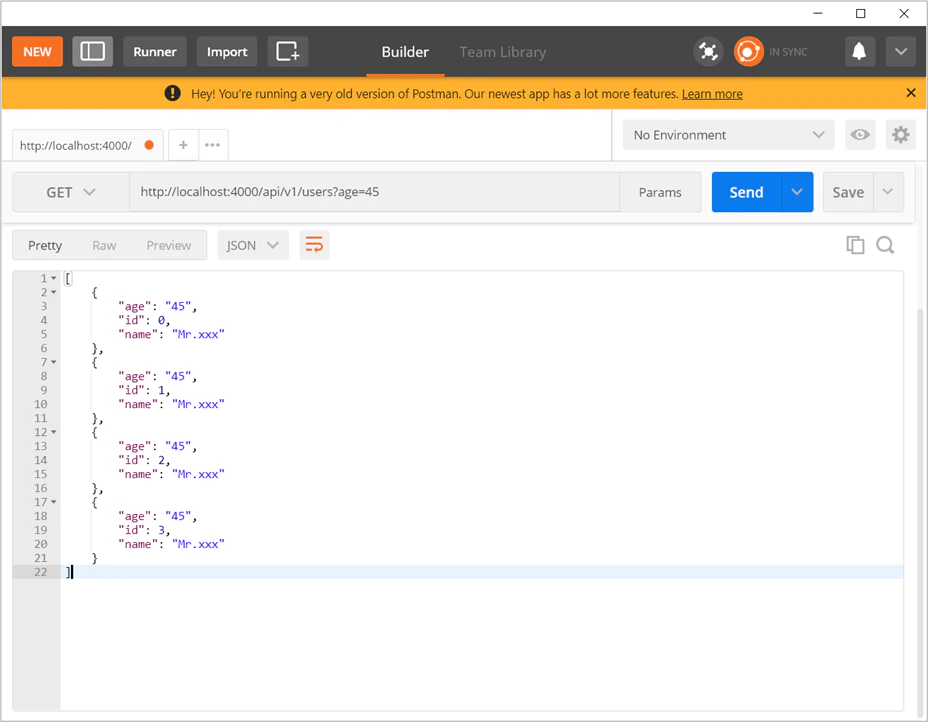Open manage environments gear icon
Image resolution: width=928 pixels, height=722 pixels.
(x=900, y=135)
